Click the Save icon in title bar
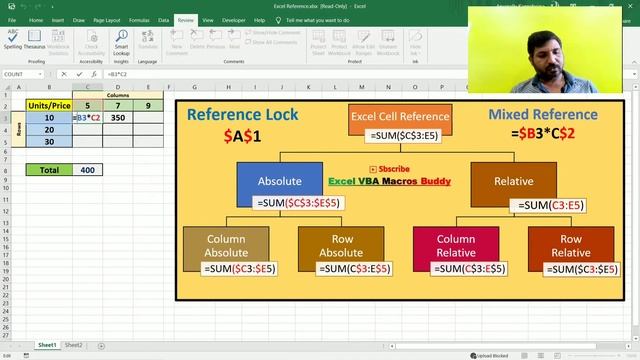 click(x=11, y=6)
